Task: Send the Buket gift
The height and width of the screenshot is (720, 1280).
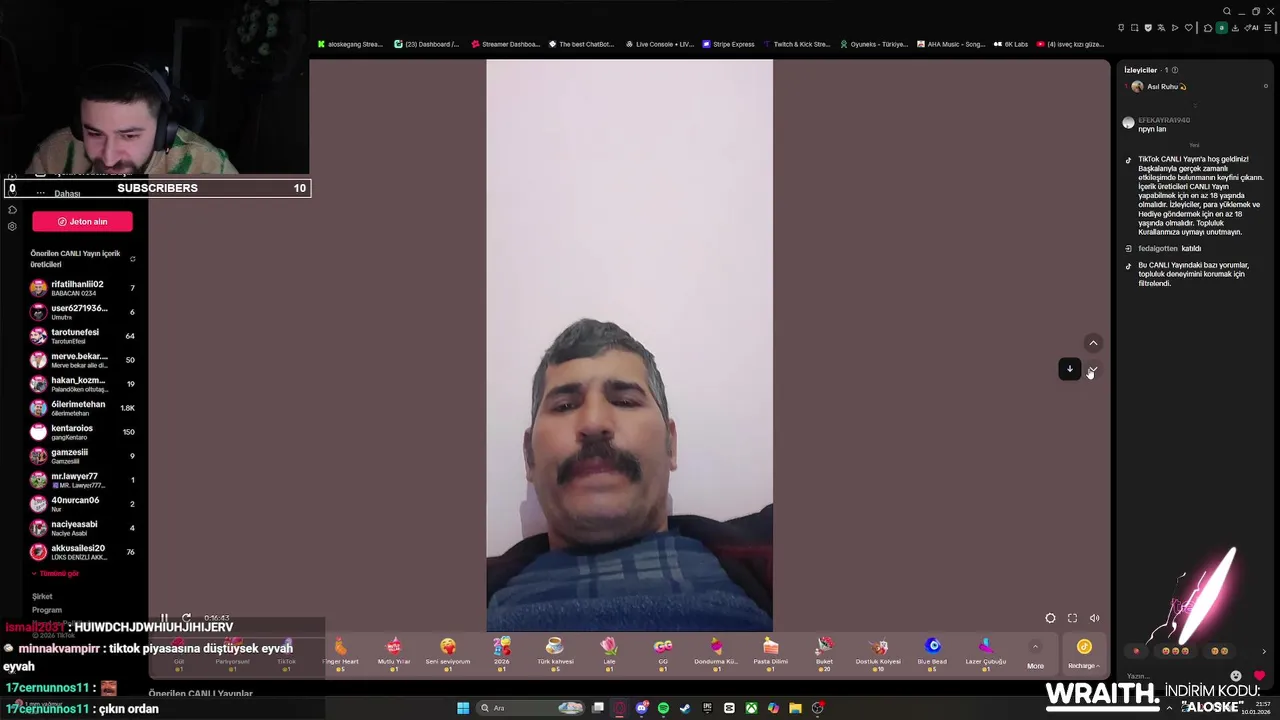Action: click(x=824, y=653)
